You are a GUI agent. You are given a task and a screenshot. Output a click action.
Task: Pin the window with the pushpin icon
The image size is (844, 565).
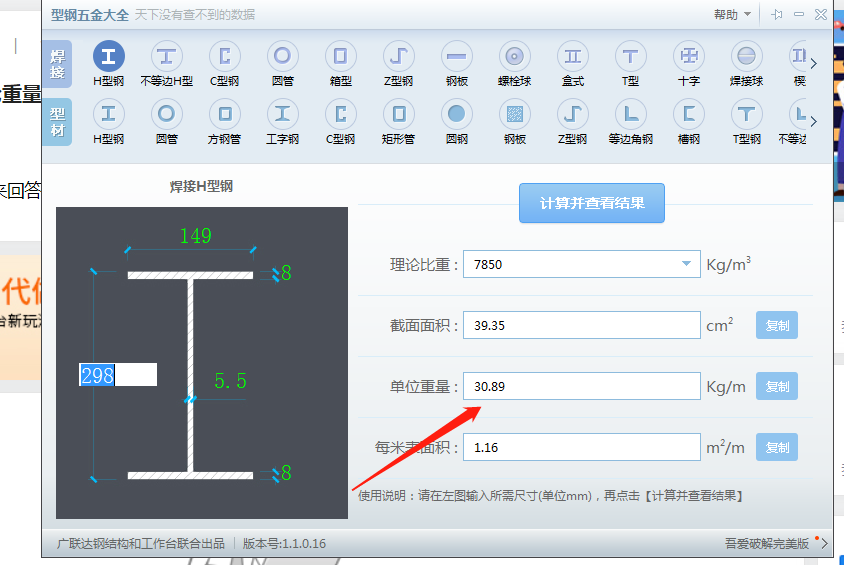click(777, 15)
